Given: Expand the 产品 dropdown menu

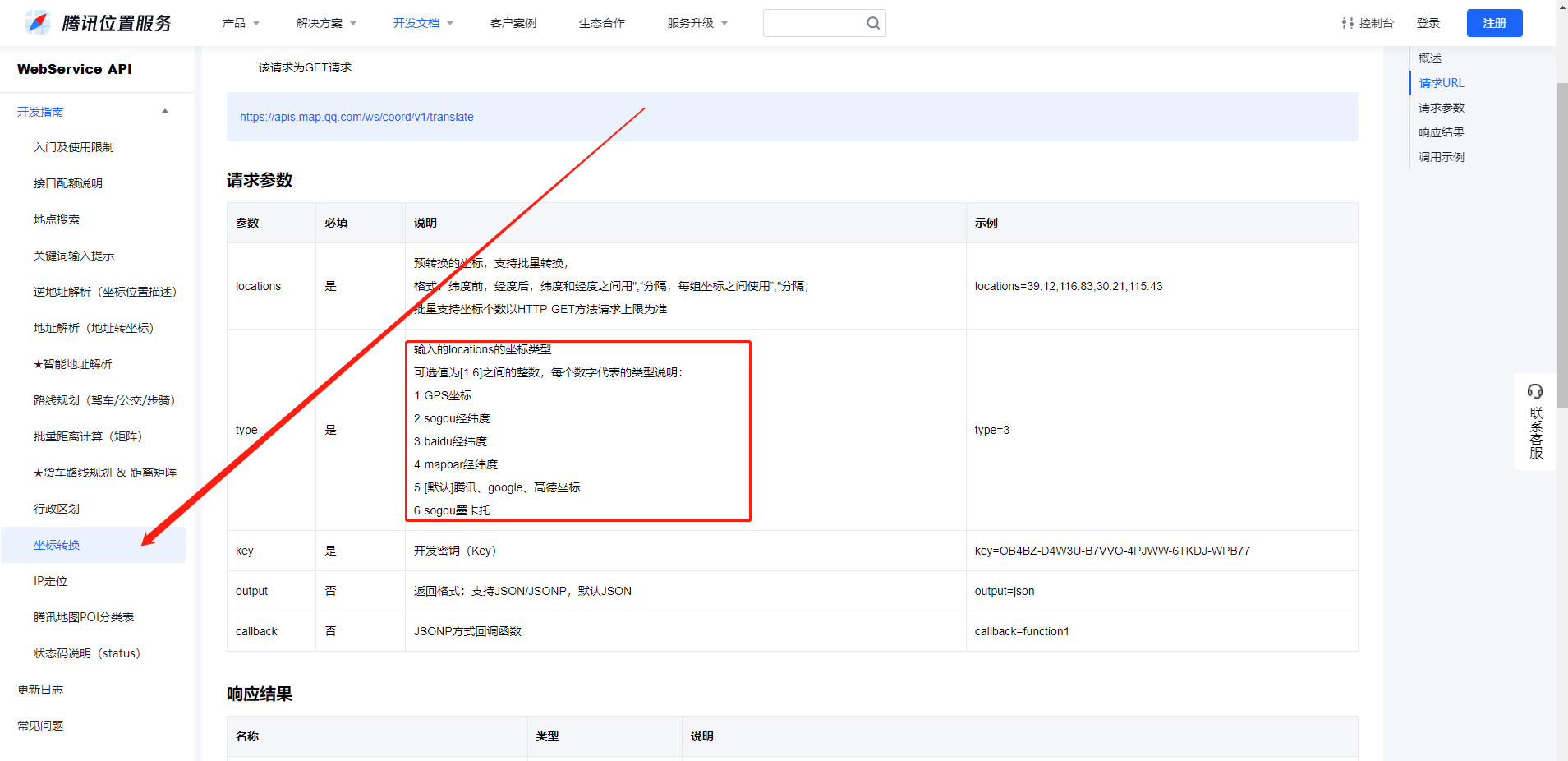Looking at the screenshot, I should [241, 23].
